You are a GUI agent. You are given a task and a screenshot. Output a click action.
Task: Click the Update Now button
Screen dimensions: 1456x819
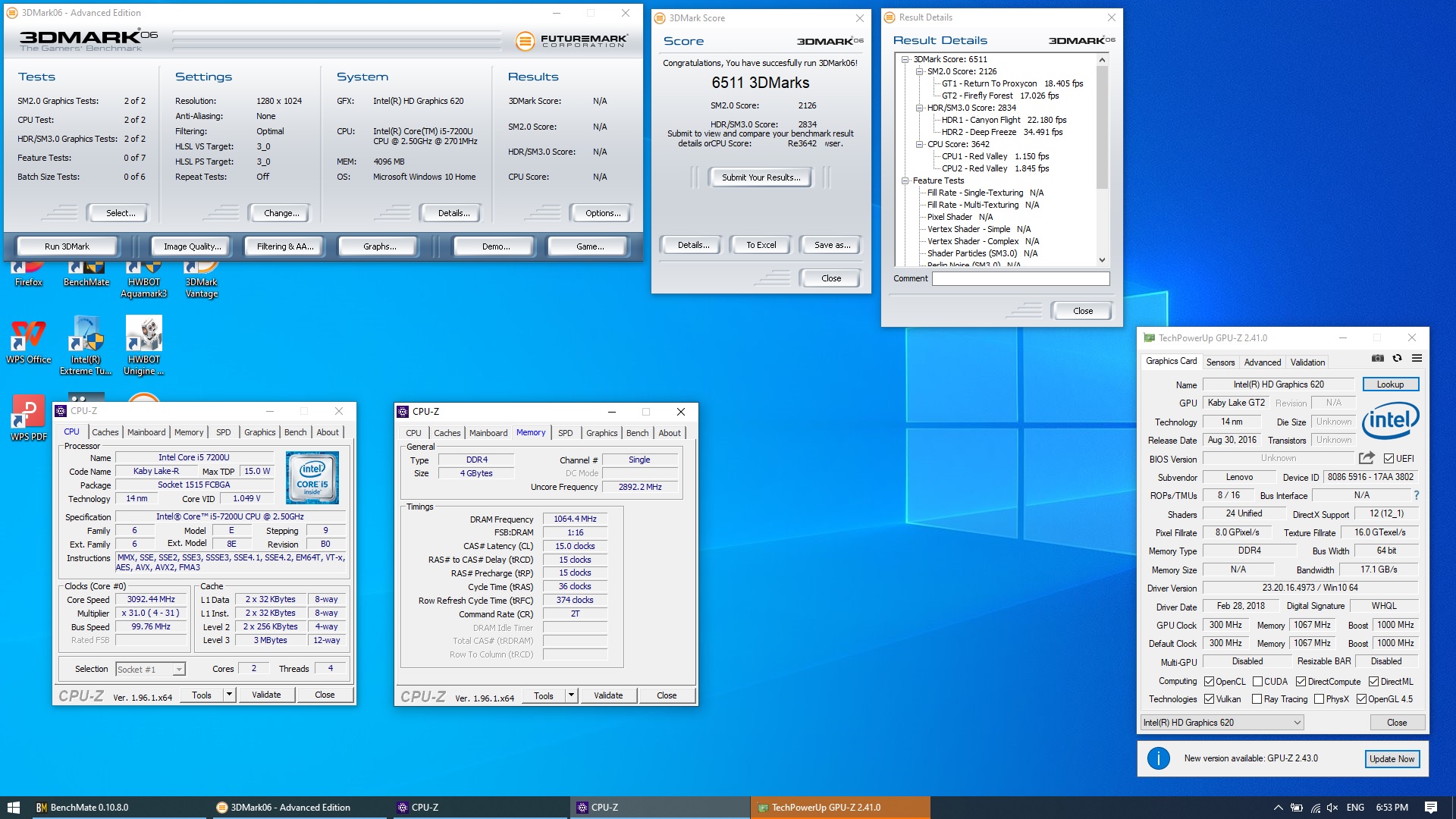pos(1392,758)
